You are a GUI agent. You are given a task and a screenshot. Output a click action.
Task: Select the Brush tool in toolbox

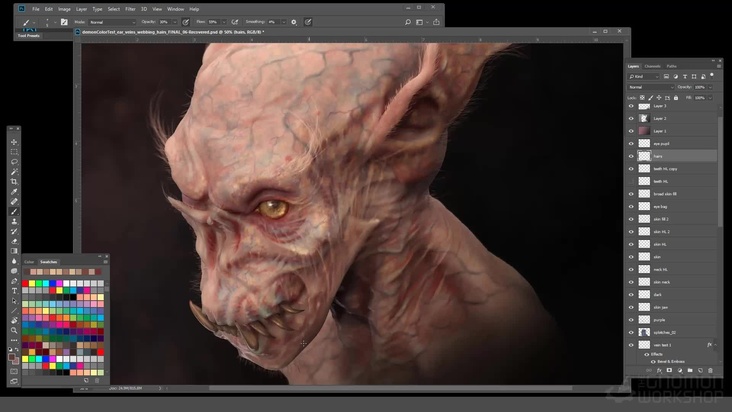point(14,211)
